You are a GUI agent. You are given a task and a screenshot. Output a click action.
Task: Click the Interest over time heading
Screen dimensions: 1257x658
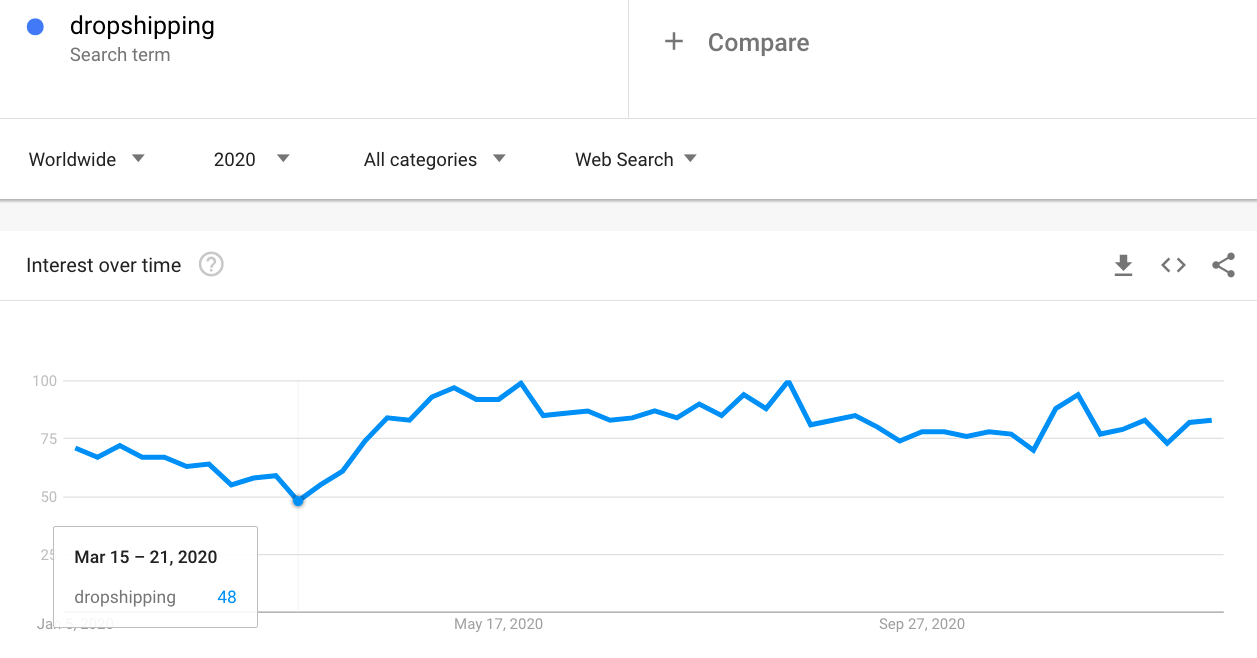pyautogui.click(x=104, y=265)
